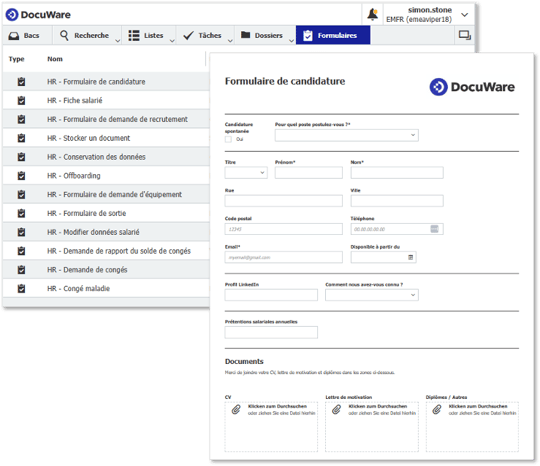Expand the Dossiers tab dropdown arrow

291,41
